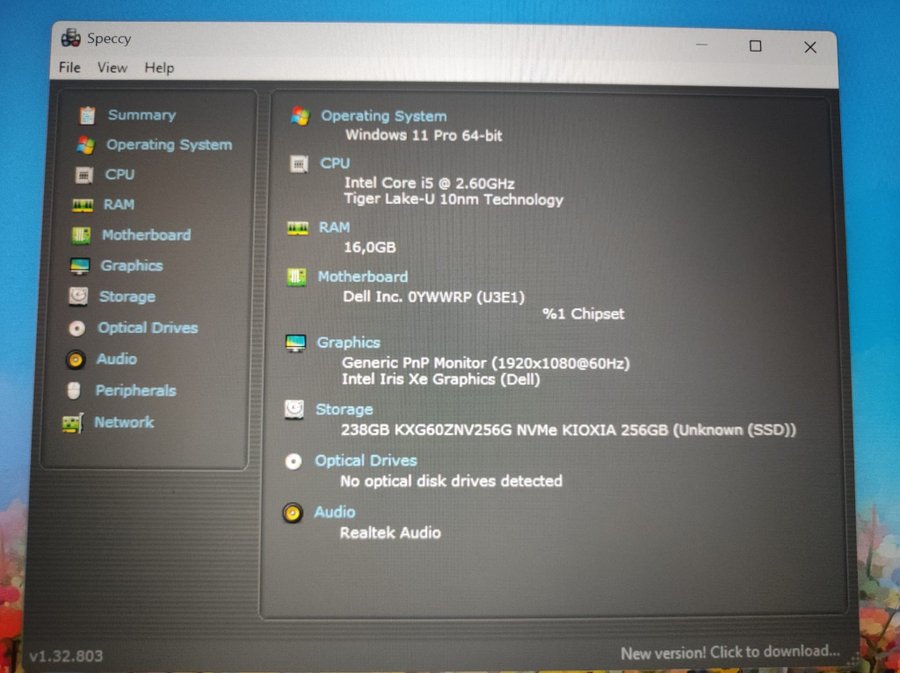Click the Audio speaker icon in sidebar
Image resolution: width=900 pixels, height=673 pixels.
[76, 359]
